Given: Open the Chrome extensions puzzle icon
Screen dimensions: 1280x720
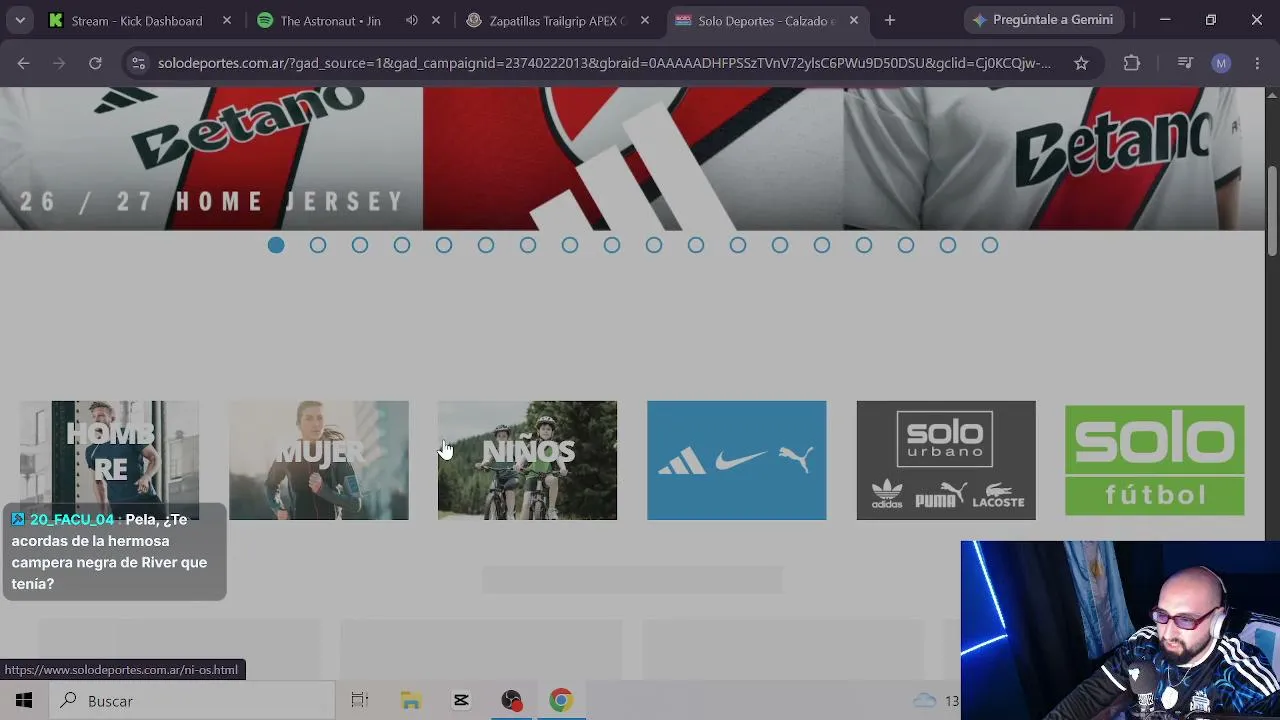Looking at the screenshot, I should point(1132,63).
